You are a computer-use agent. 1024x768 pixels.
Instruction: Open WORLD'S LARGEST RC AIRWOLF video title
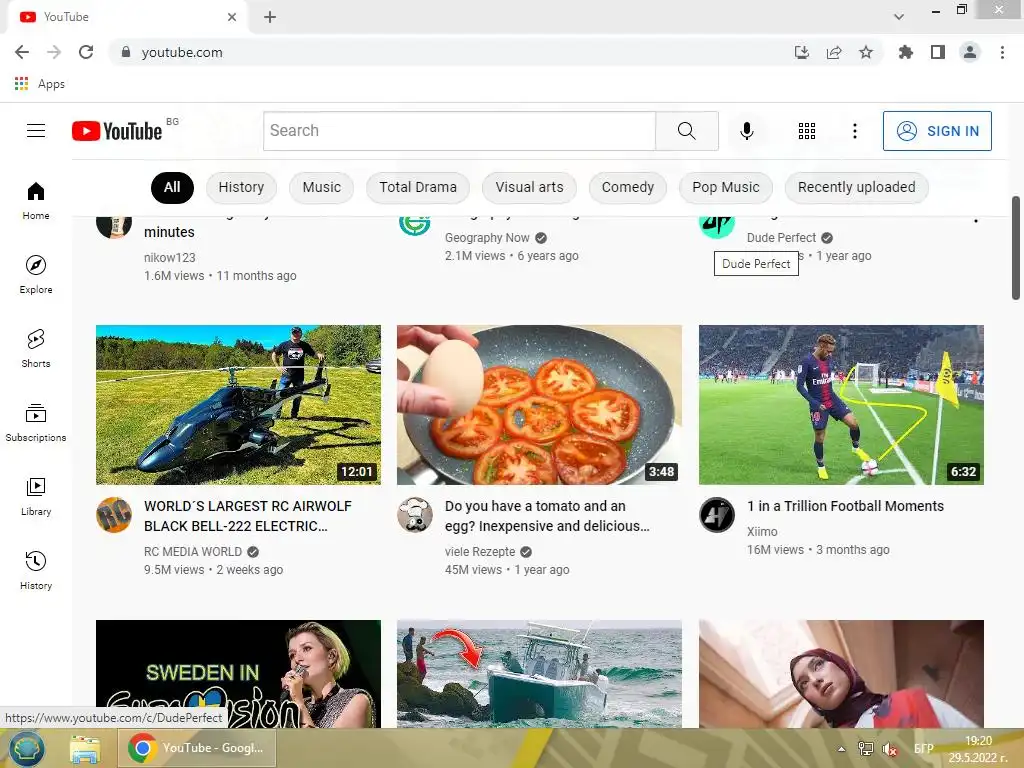[x=248, y=516]
